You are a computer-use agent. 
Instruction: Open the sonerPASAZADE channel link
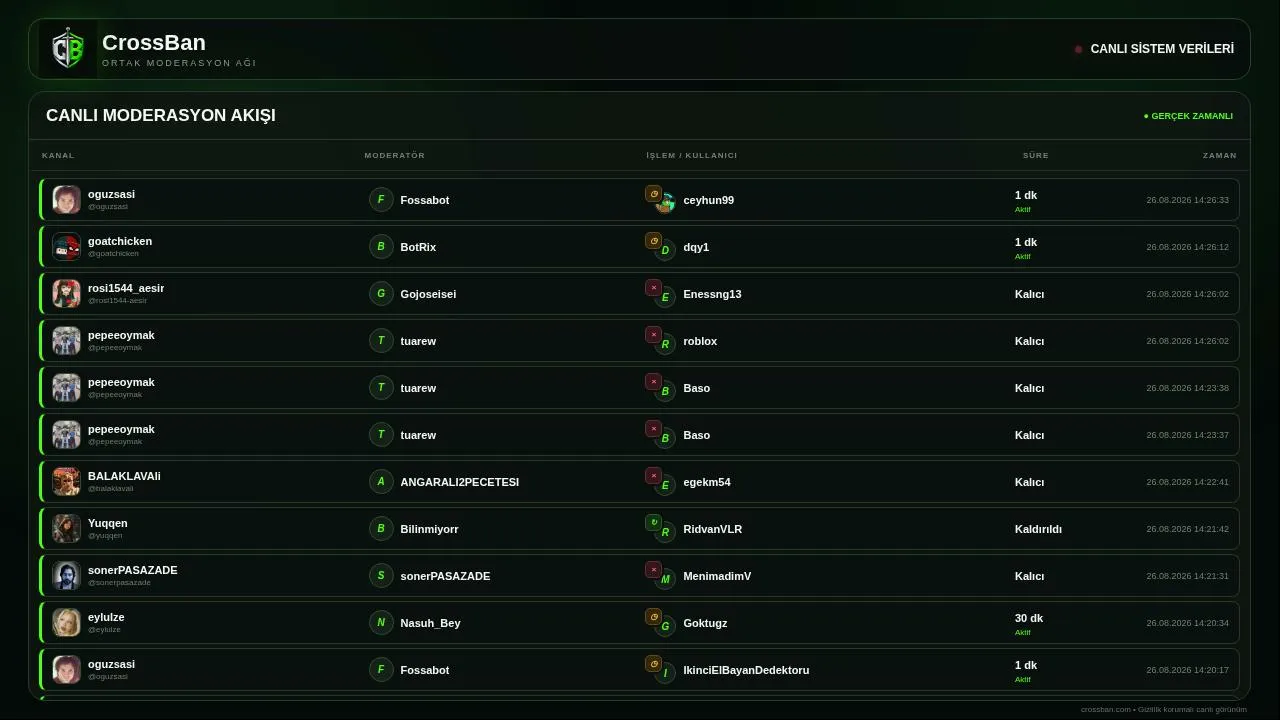point(133,570)
